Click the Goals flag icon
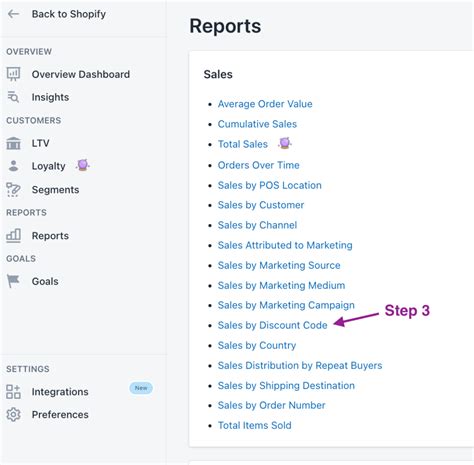474x465 pixels. pos(13,281)
